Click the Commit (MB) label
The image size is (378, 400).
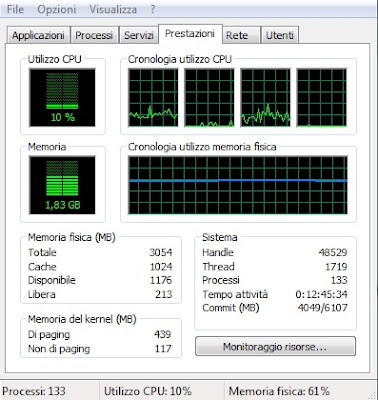tap(231, 308)
